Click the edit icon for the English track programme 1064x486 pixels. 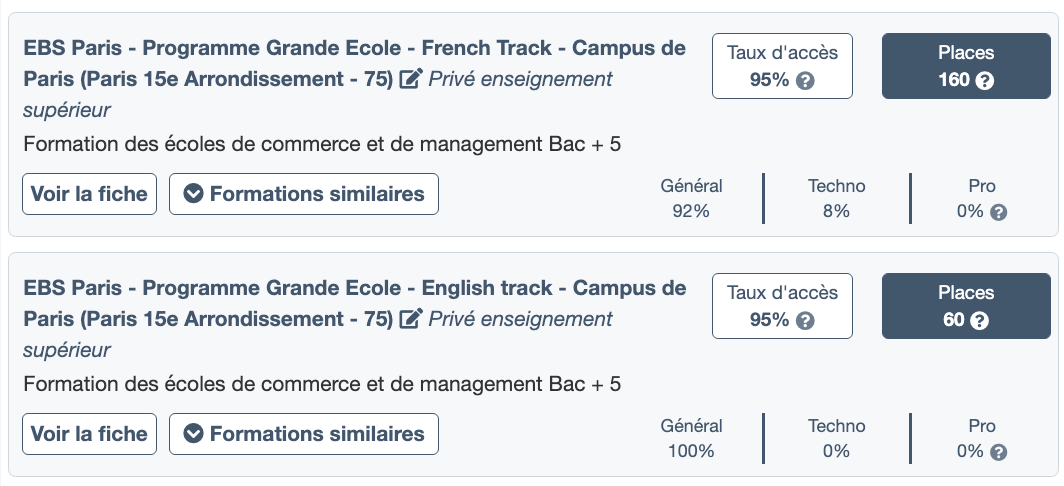pos(410,319)
